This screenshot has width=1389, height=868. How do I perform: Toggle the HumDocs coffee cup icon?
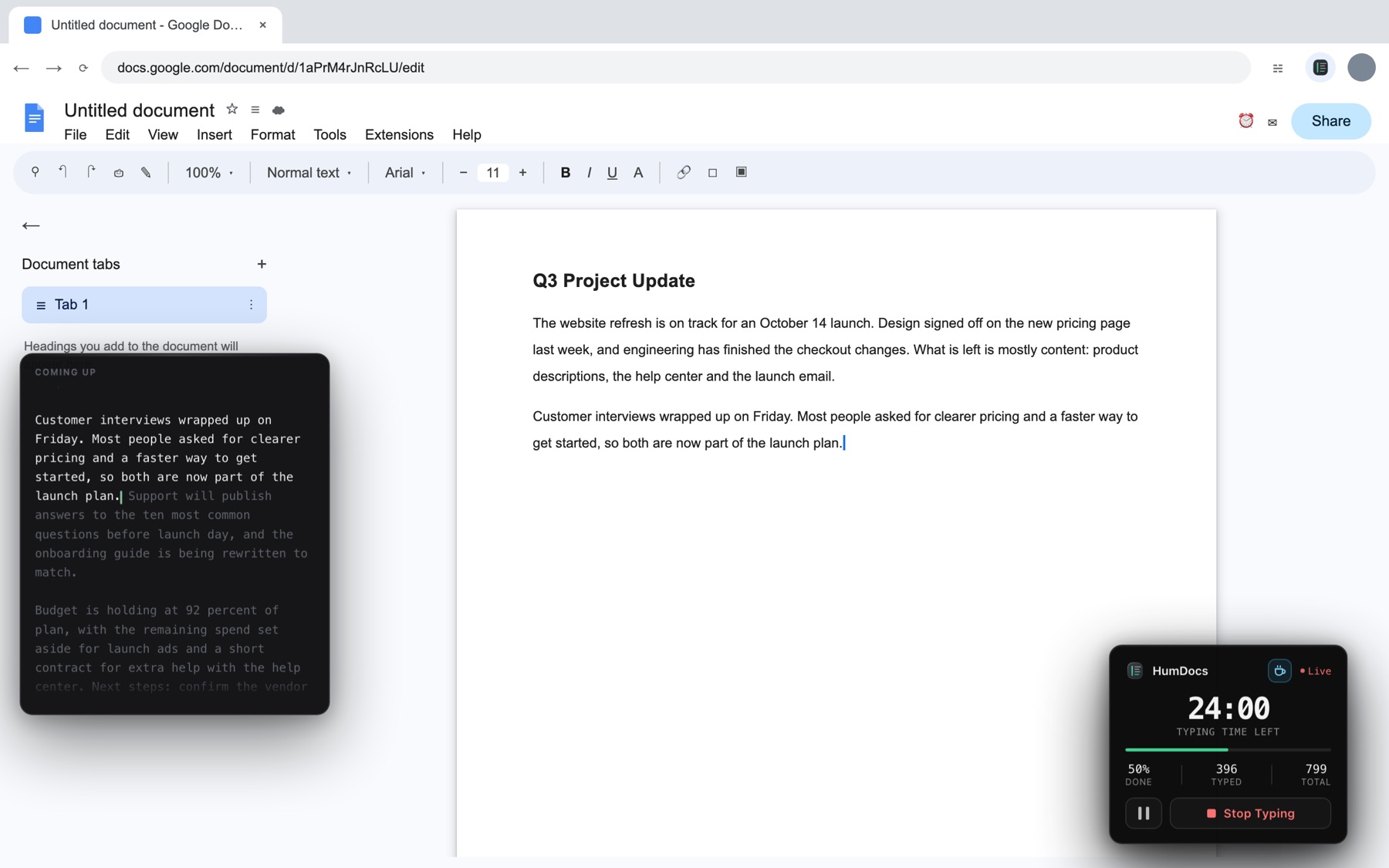coord(1279,670)
